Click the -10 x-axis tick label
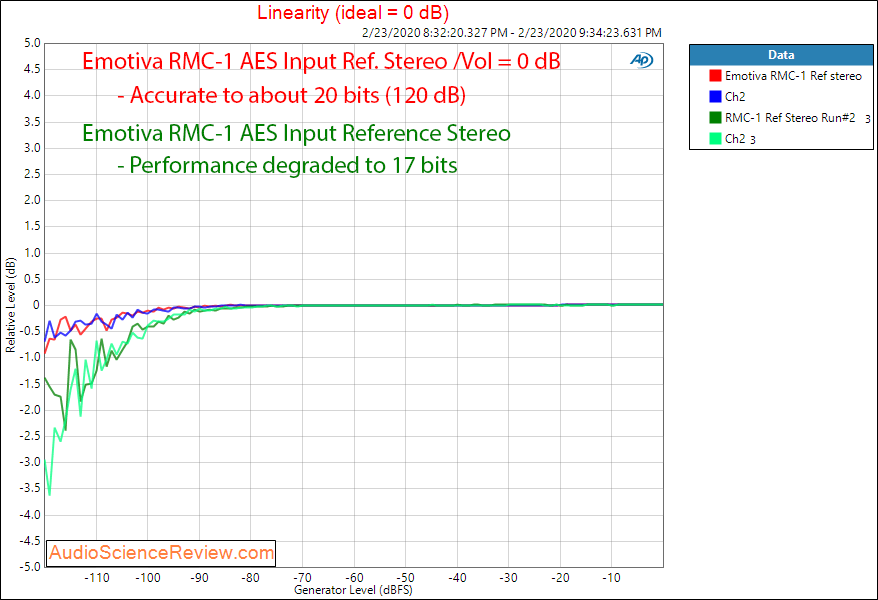The width and height of the screenshot is (878, 600). pos(611,578)
